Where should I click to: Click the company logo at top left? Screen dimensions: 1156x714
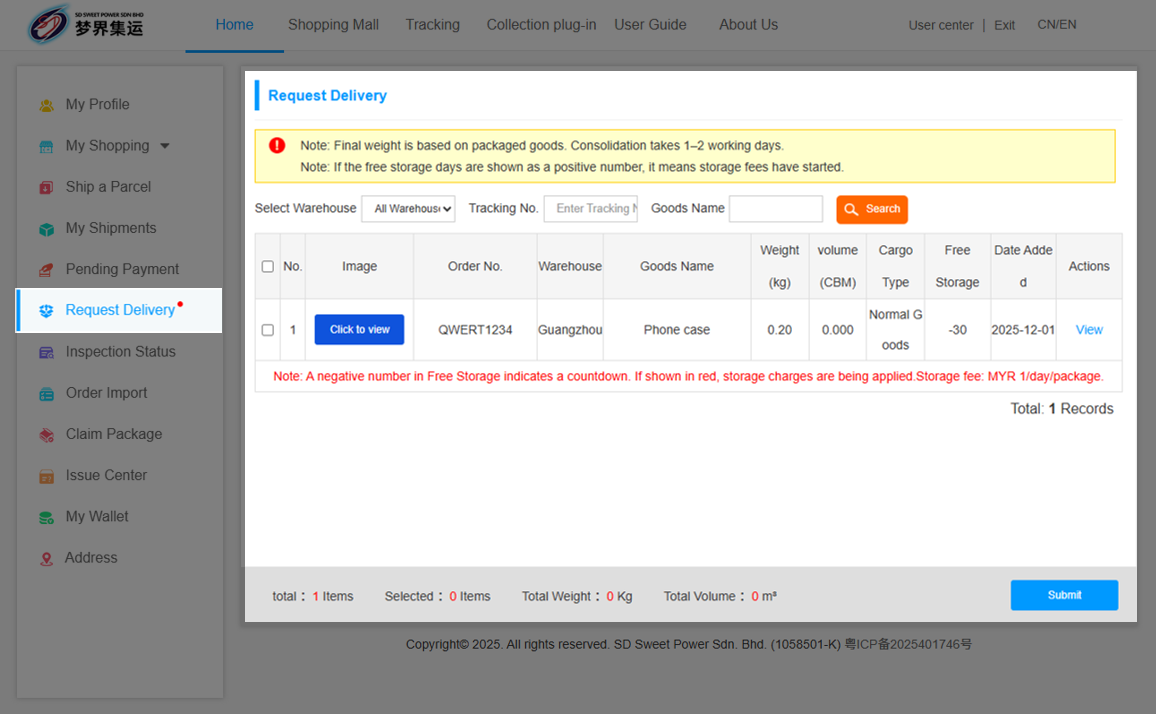point(86,24)
